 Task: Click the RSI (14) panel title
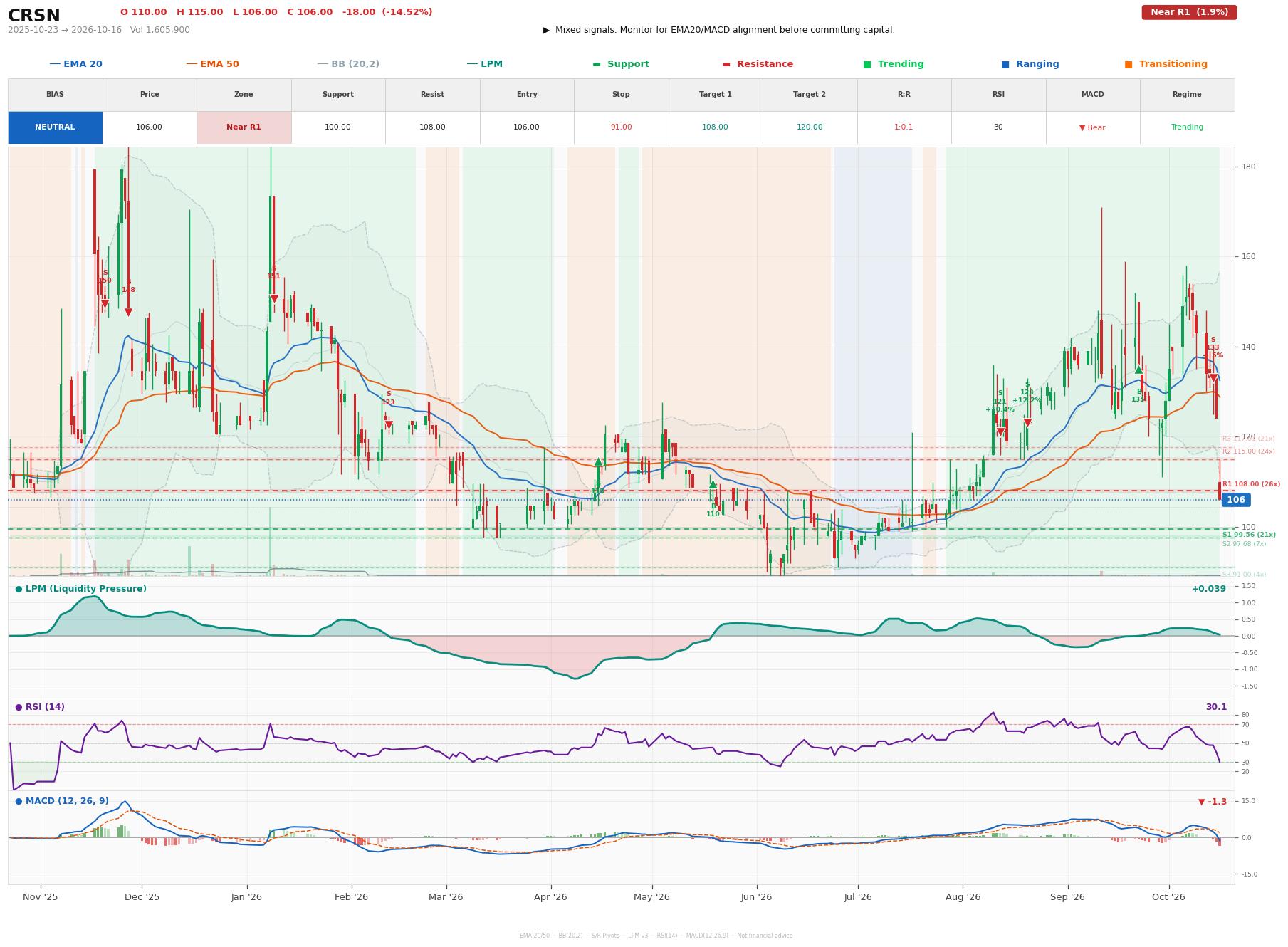point(40,707)
